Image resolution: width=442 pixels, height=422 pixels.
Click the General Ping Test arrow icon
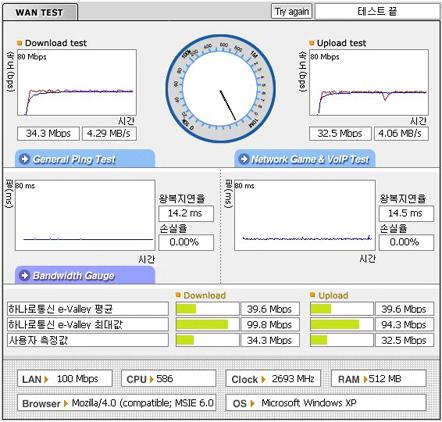(24, 159)
